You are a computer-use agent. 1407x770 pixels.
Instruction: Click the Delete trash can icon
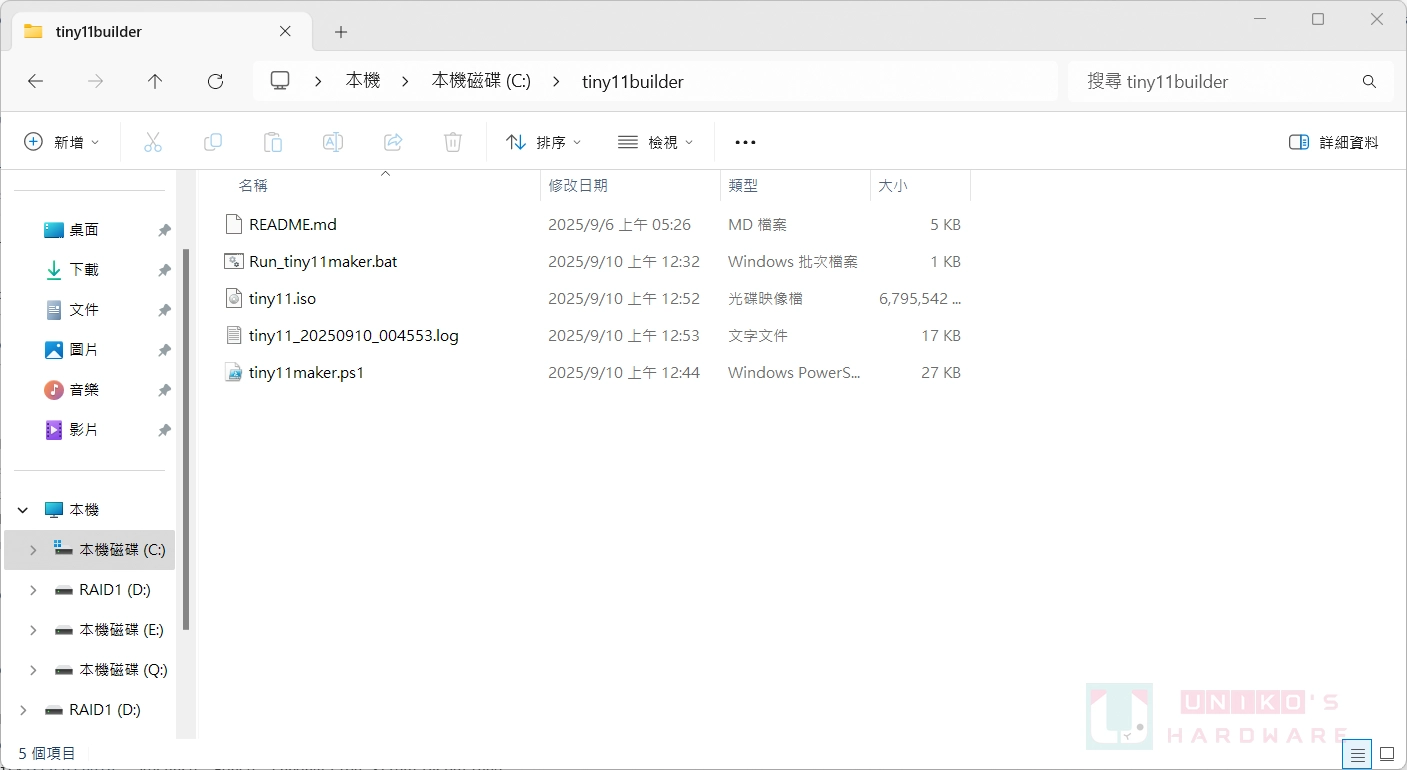[x=453, y=142]
